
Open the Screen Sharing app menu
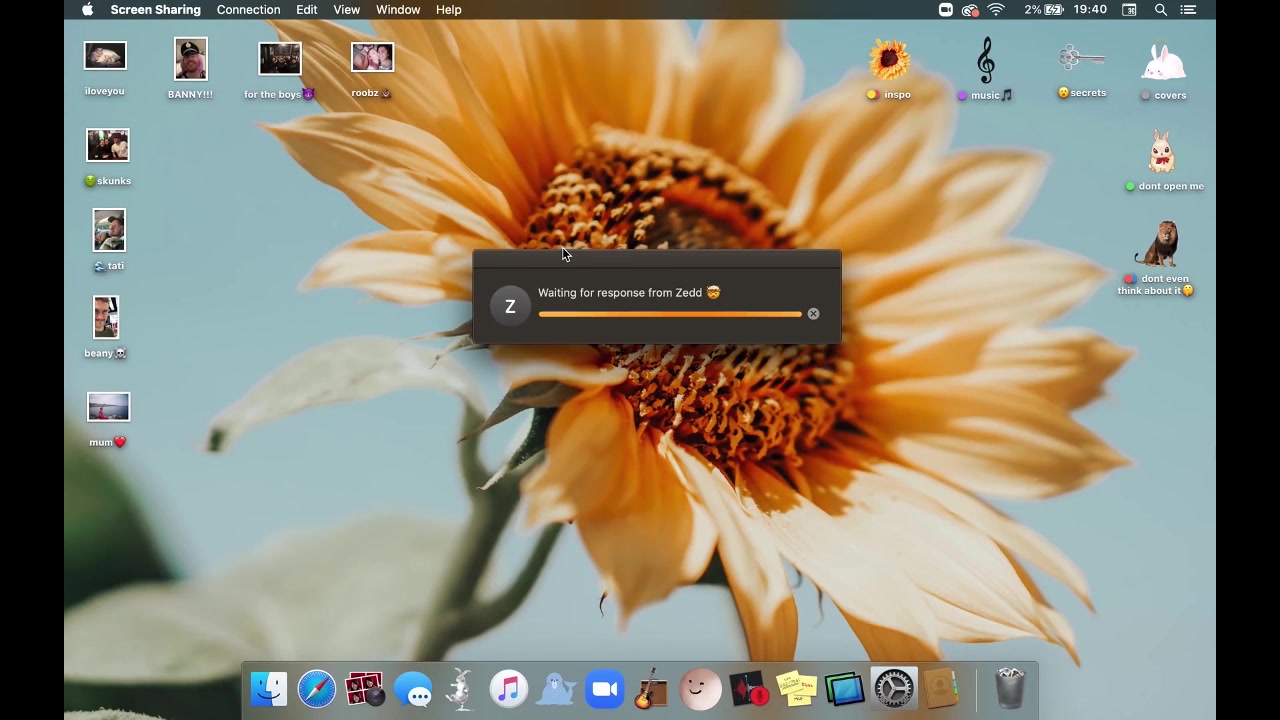155,10
